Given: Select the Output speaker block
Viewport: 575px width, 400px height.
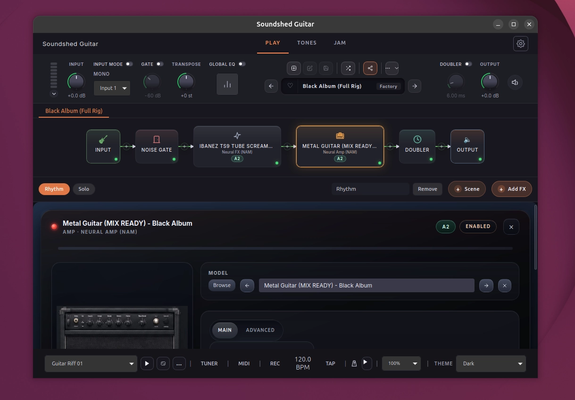Looking at the screenshot, I should [x=467, y=146].
